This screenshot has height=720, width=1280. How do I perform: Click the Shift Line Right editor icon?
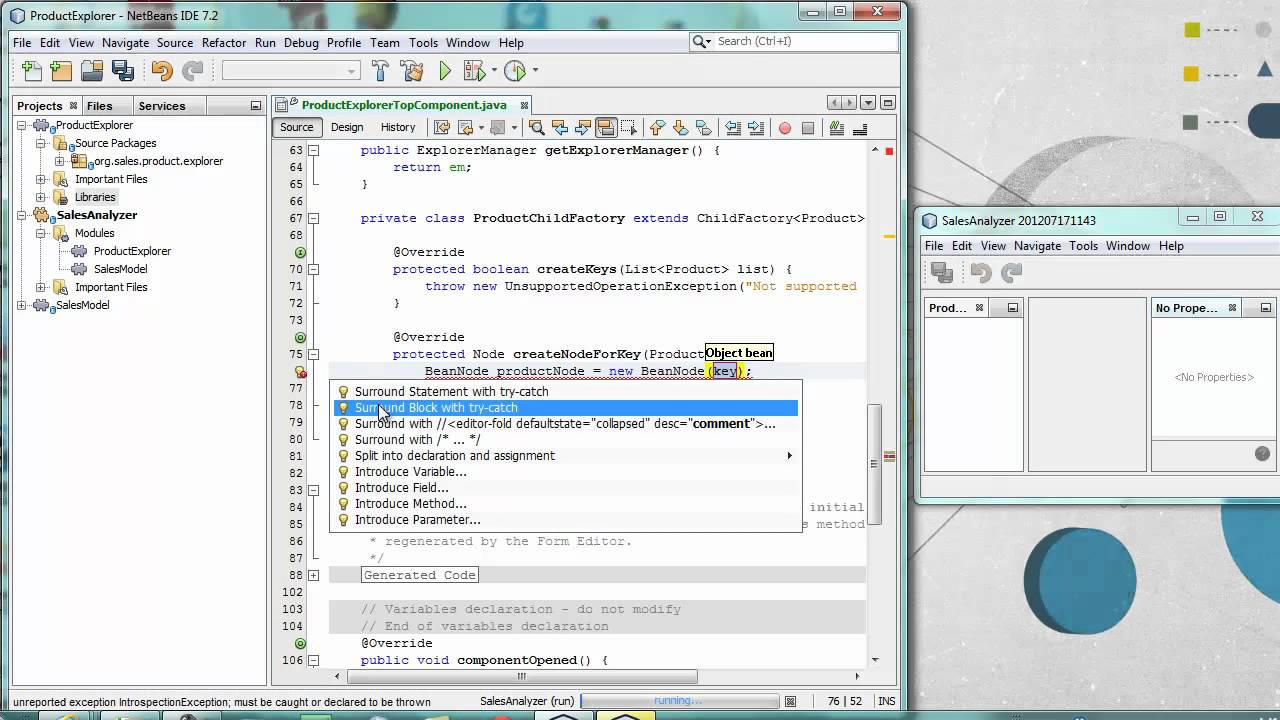(x=756, y=128)
